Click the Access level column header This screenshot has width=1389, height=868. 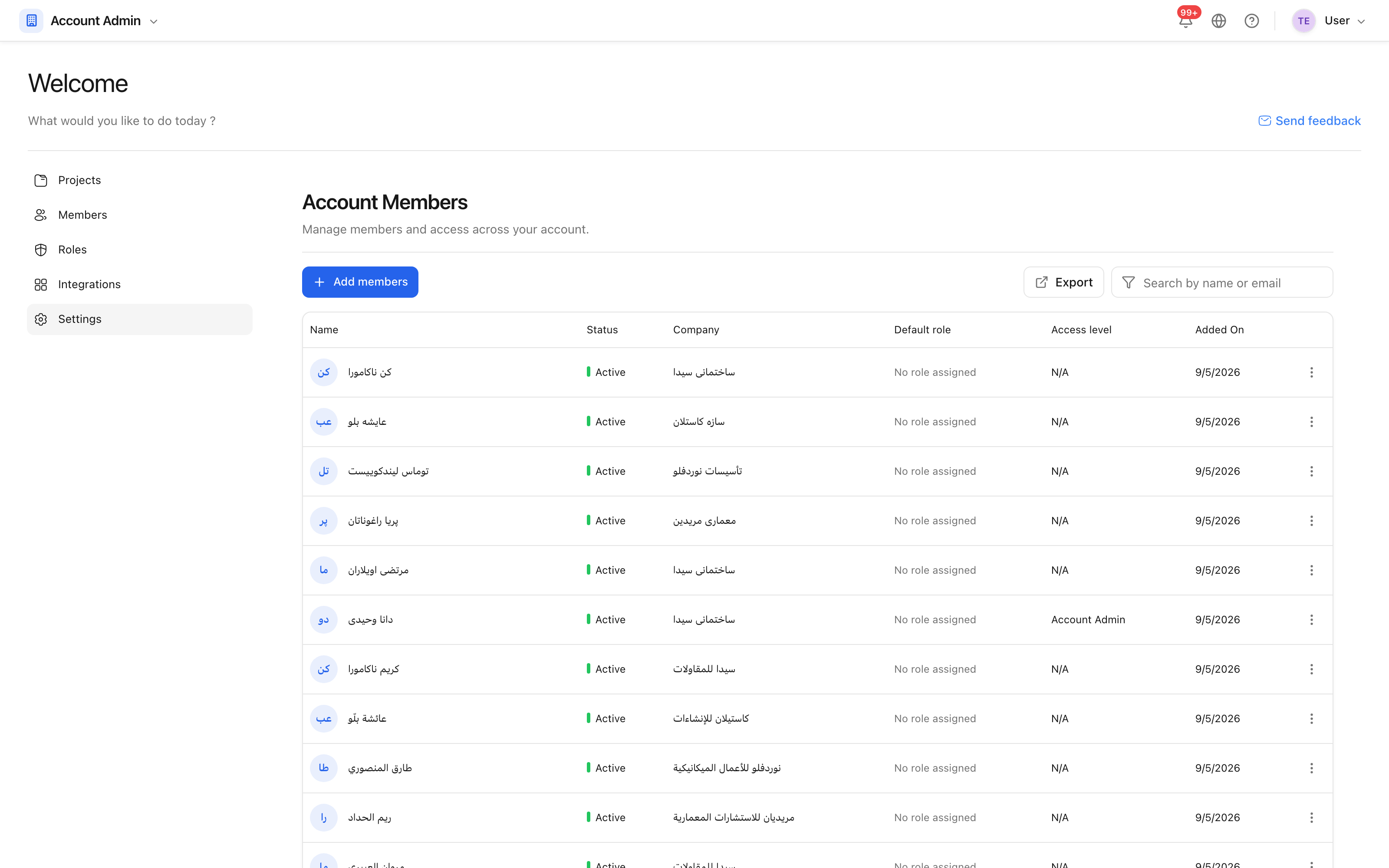coord(1081,330)
